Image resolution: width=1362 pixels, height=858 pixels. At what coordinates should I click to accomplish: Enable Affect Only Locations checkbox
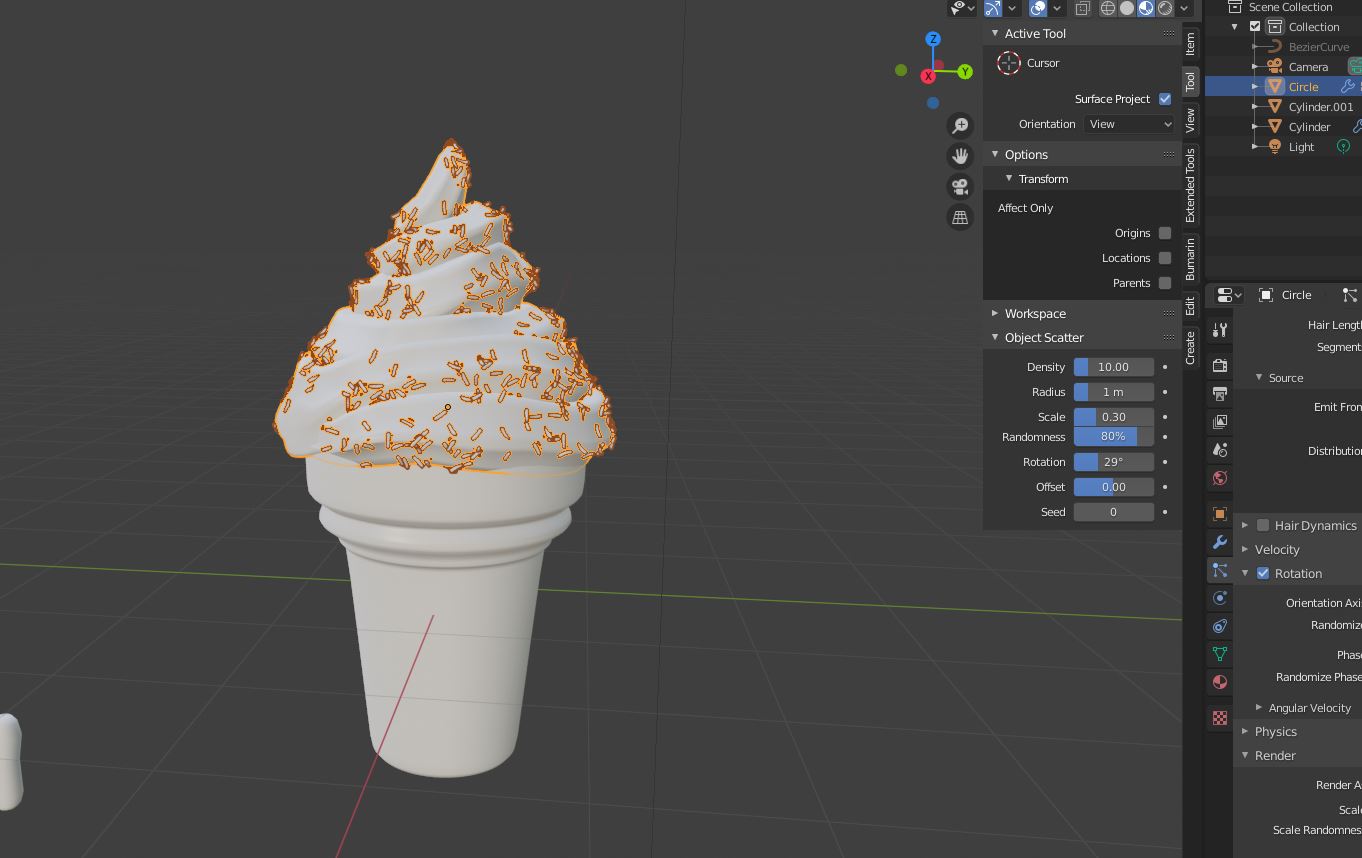point(1165,258)
